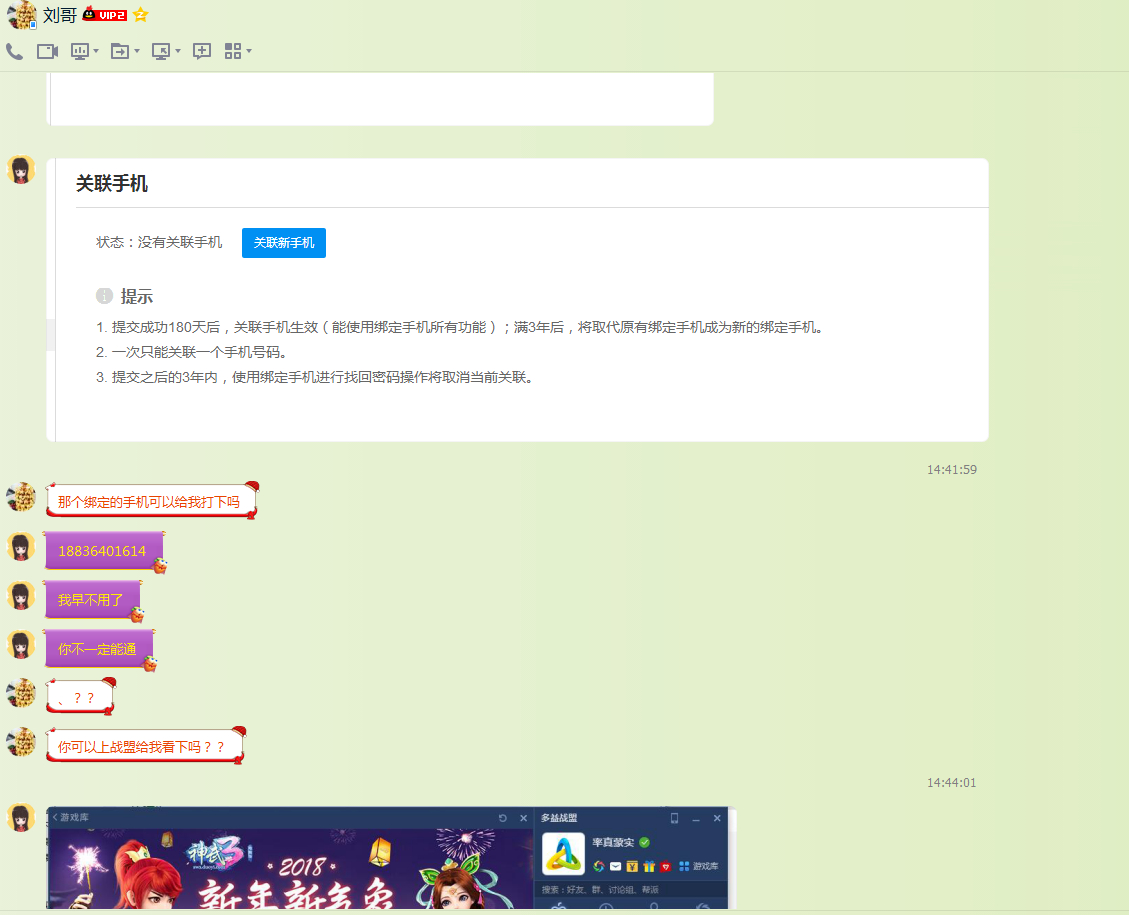Open the shared 关联手机 screenshot image

pyautogui.click(x=518, y=300)
